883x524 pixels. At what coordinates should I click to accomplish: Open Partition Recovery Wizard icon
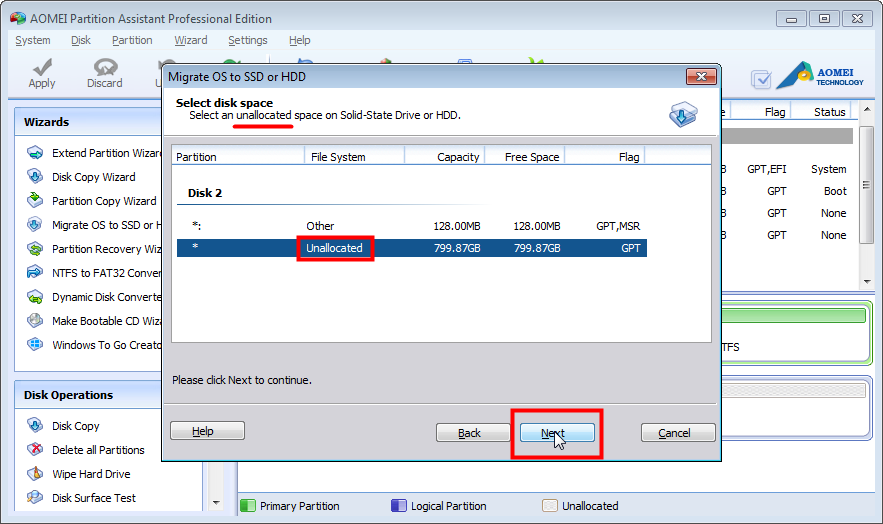click(35, 249)
